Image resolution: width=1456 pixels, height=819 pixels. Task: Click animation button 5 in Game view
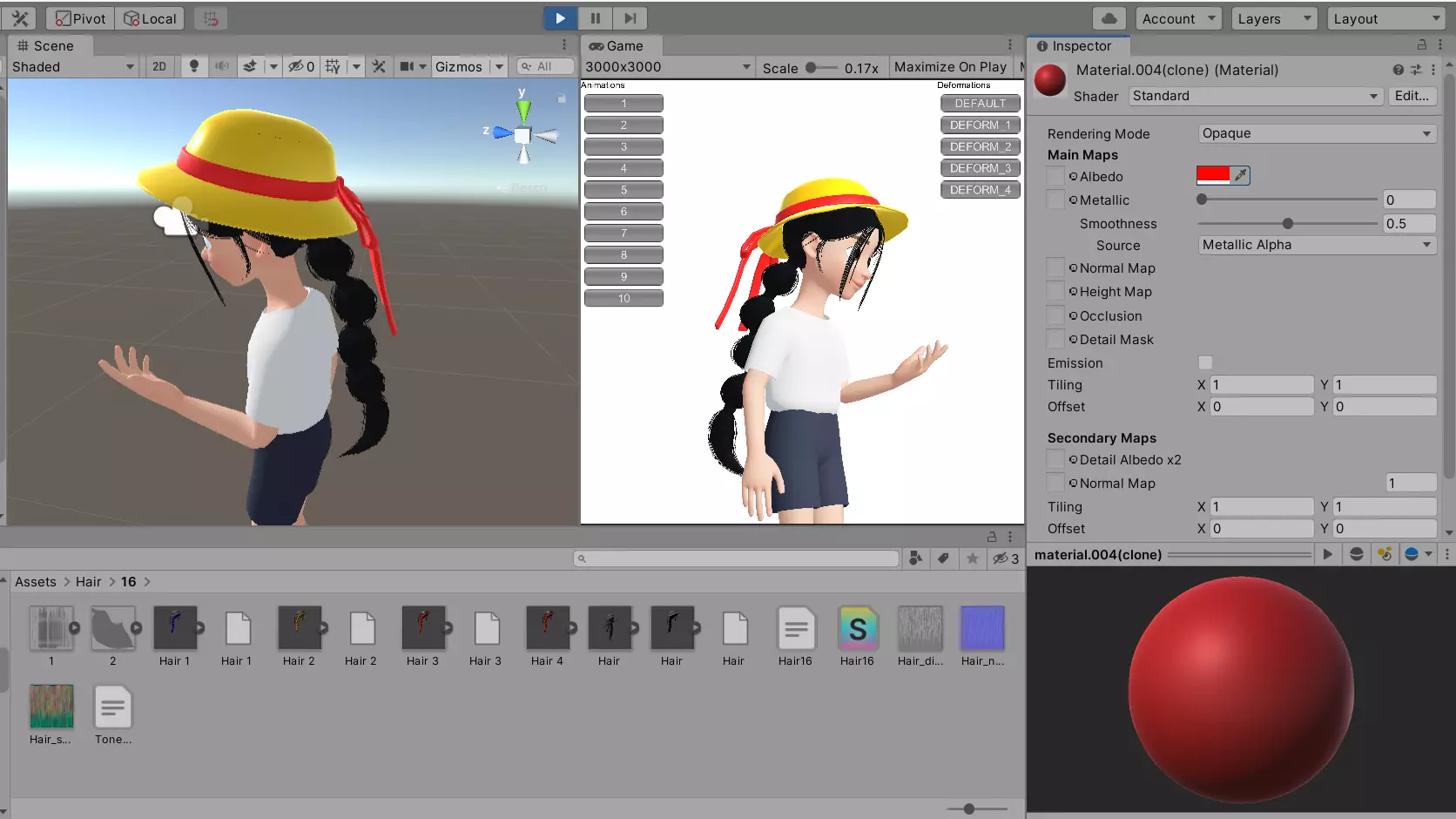tap(624, 189)
